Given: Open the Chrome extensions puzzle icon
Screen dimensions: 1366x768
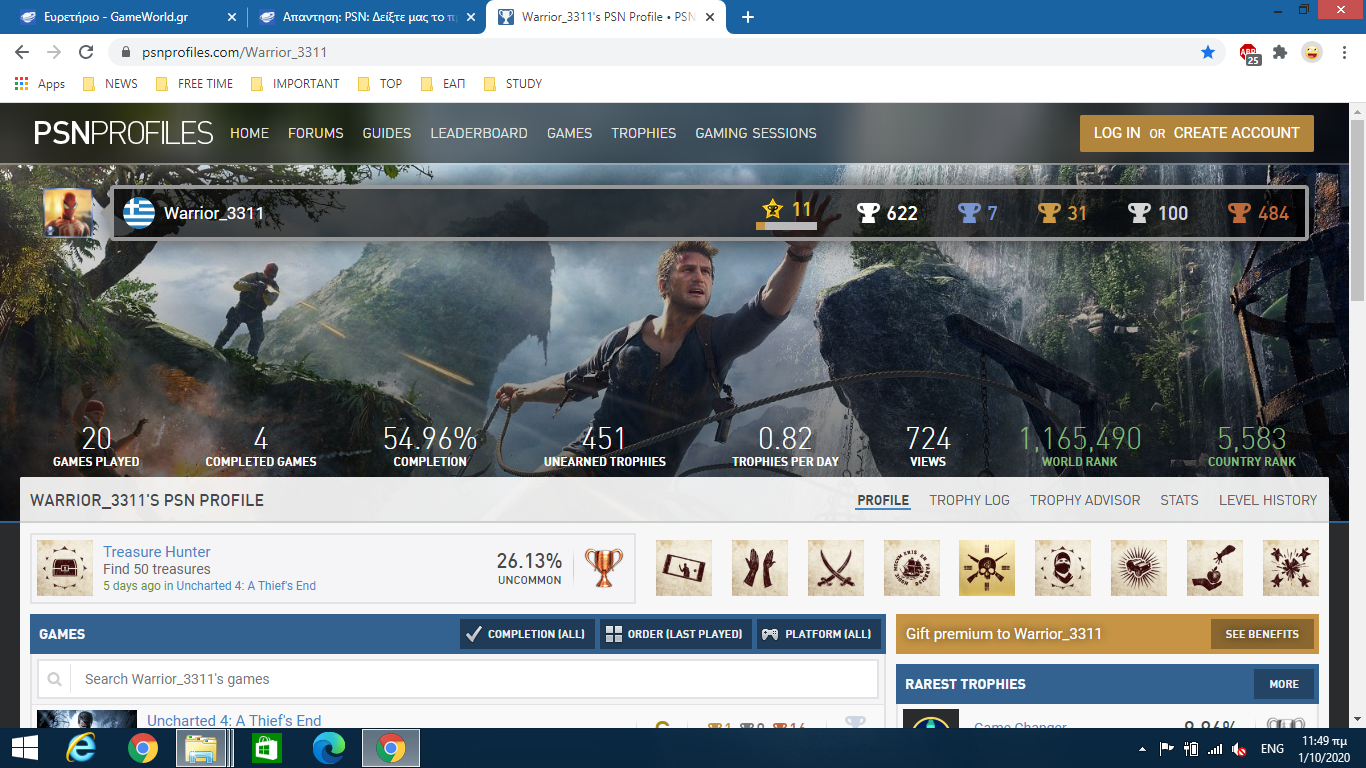Looking at the screenshot, I should [1280, 52].
